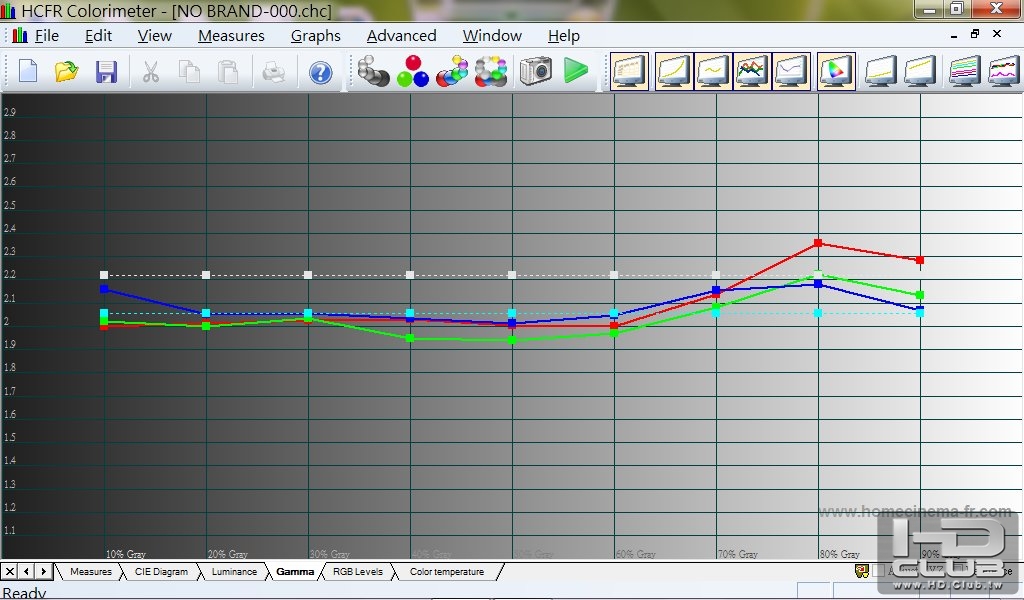Restore the inner document window
This screenshot has height=600, width=1024.
pyautogui.click(x=975, y=33)
